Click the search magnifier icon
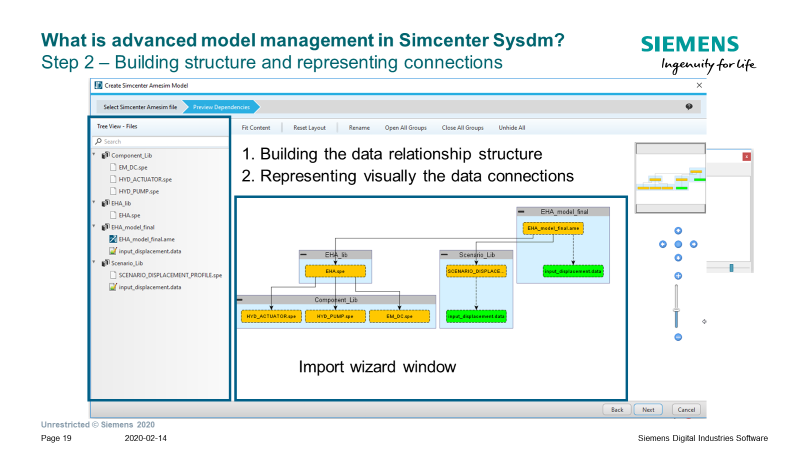This screenshot has width=800, height=450. (x=98, y=141)
